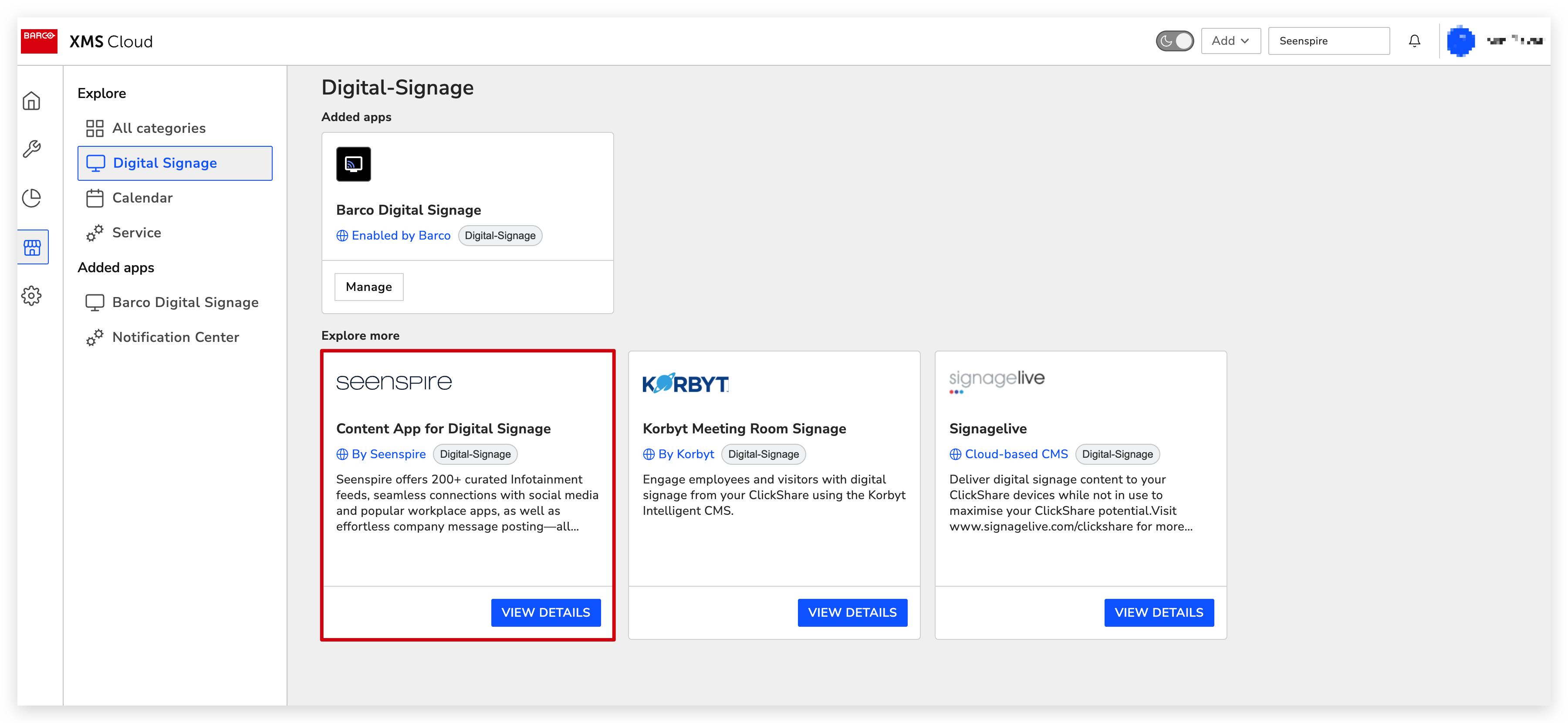Click the Content App for Digital Signage title

click(x=443, y=429)
